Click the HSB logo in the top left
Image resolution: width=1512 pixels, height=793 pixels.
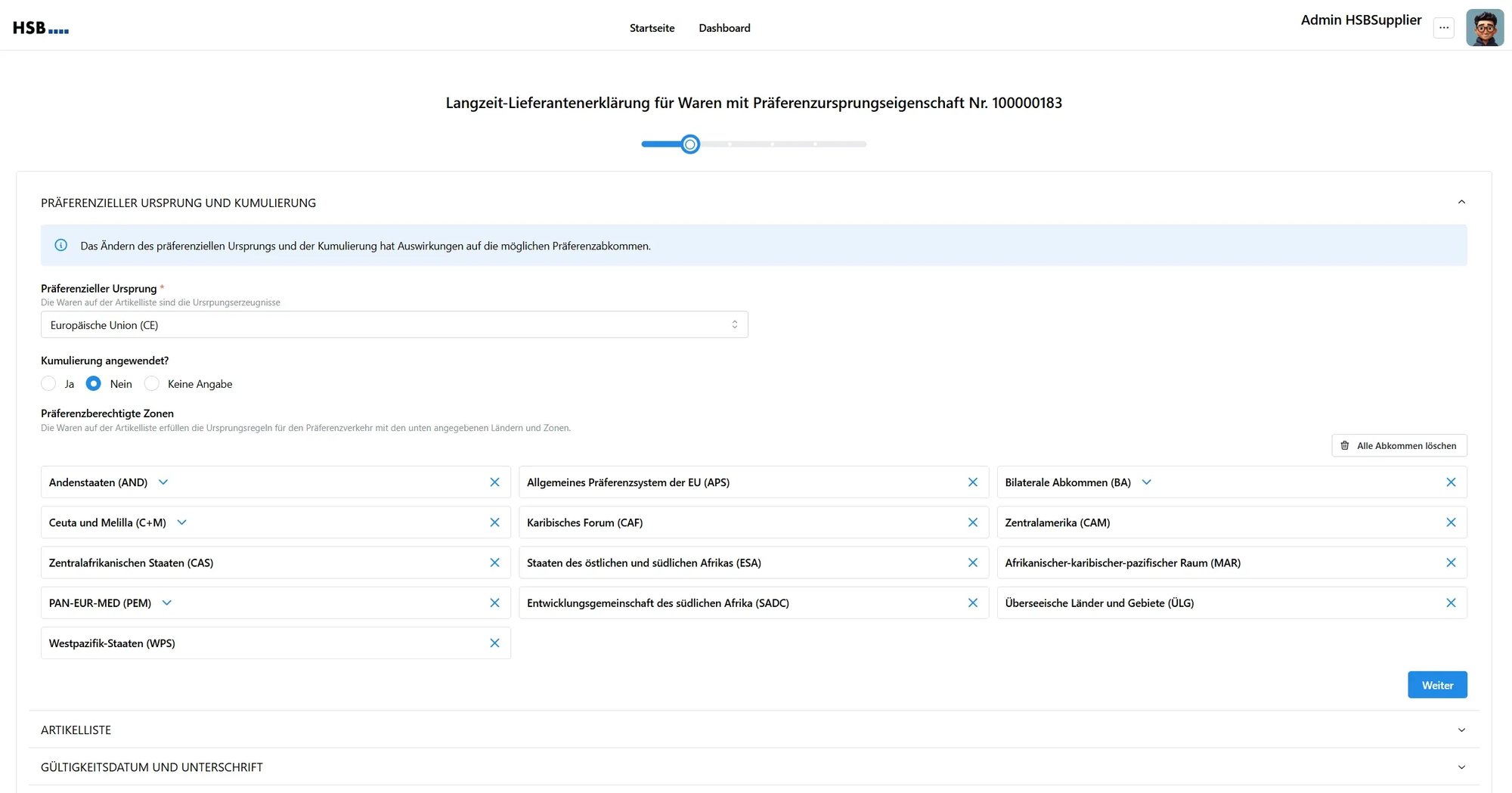tap(39, 26)
